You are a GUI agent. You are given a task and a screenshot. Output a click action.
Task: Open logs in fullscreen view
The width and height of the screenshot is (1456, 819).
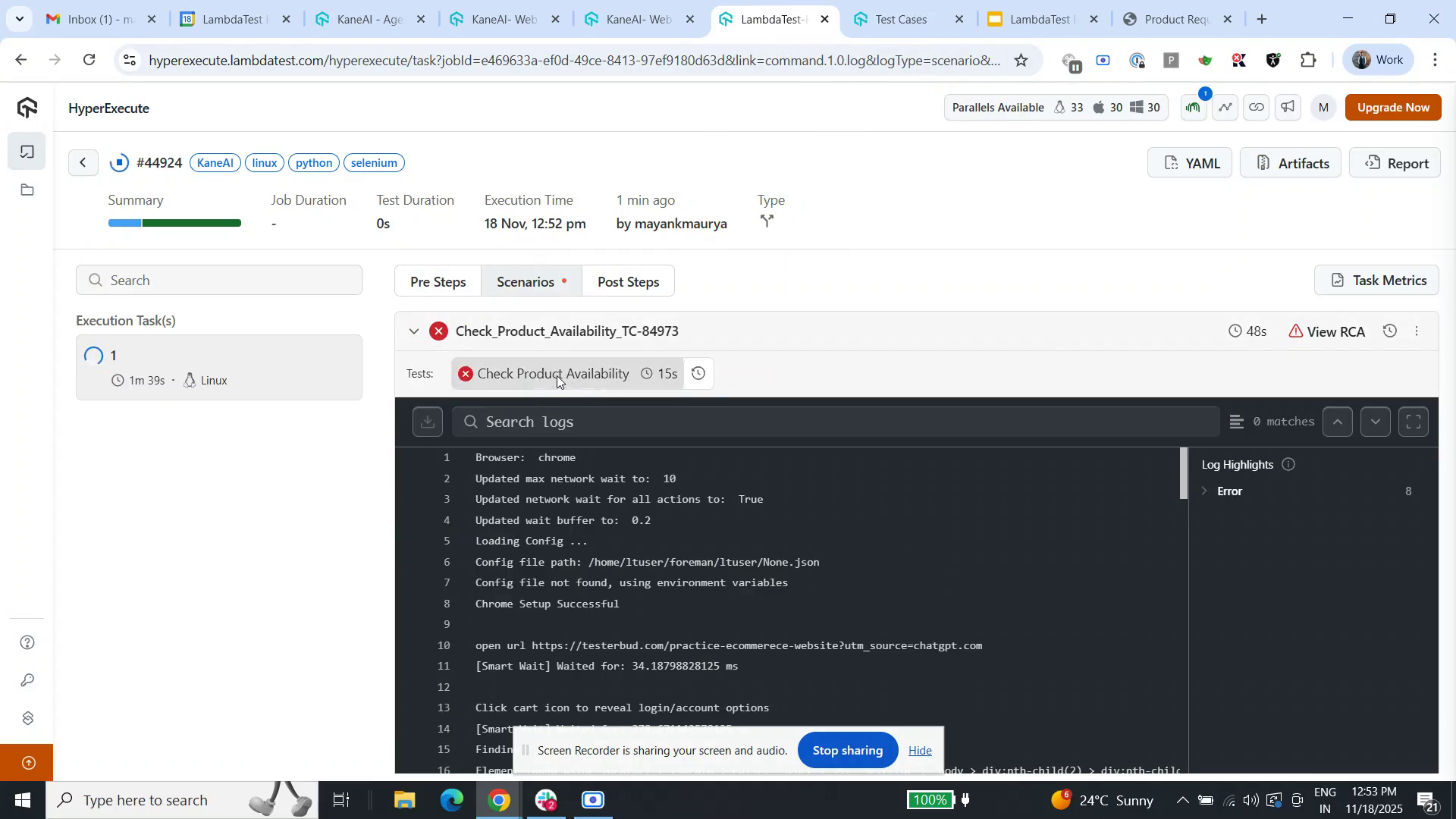click(1413, 422)
